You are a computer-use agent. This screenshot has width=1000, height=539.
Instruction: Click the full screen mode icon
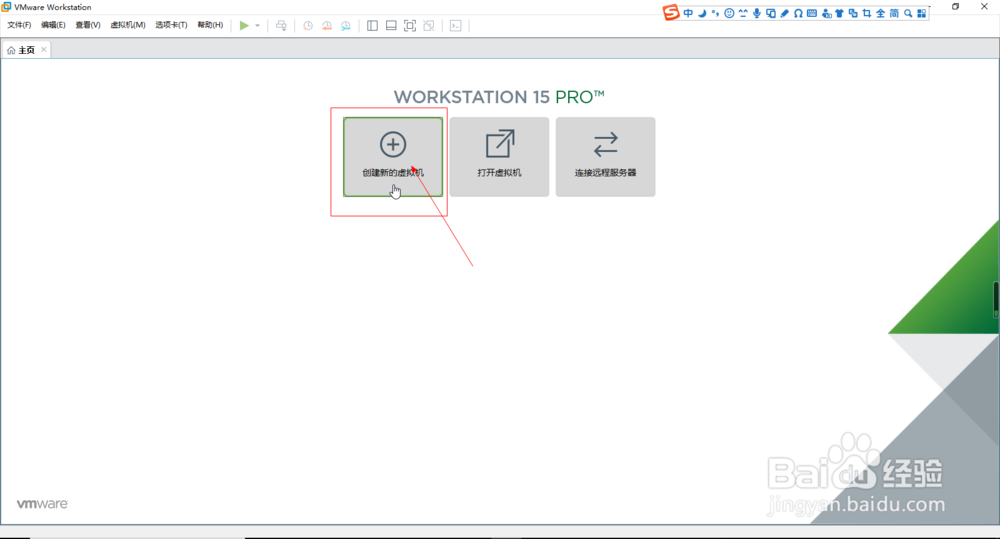coord(410,26)
